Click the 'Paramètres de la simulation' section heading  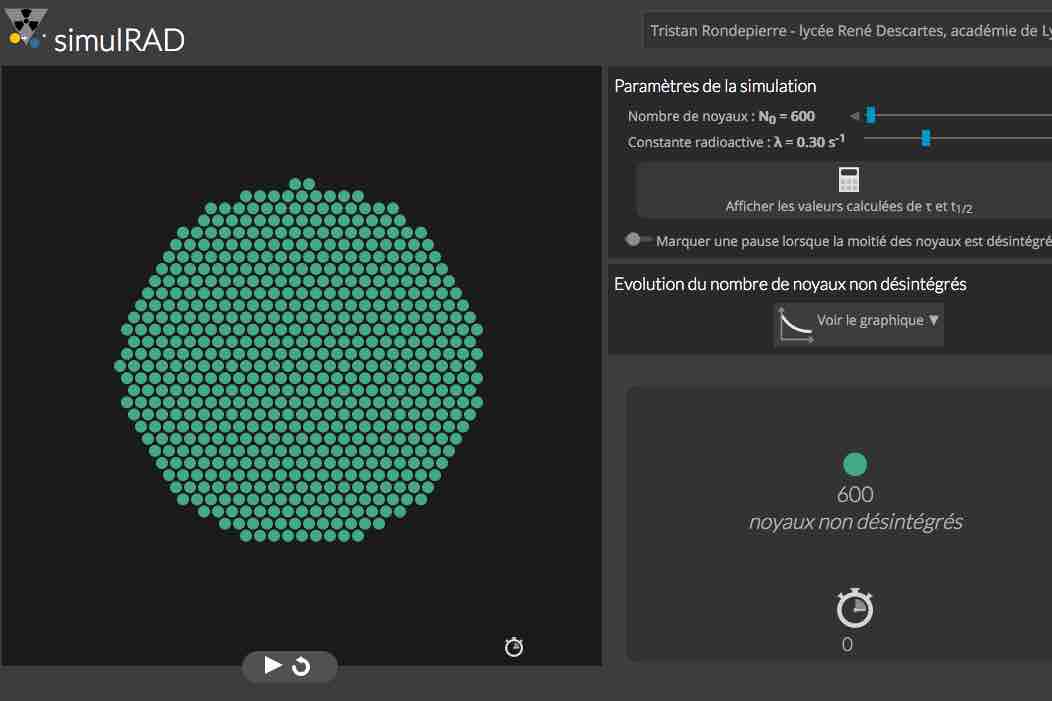click(x=715, y=86)
